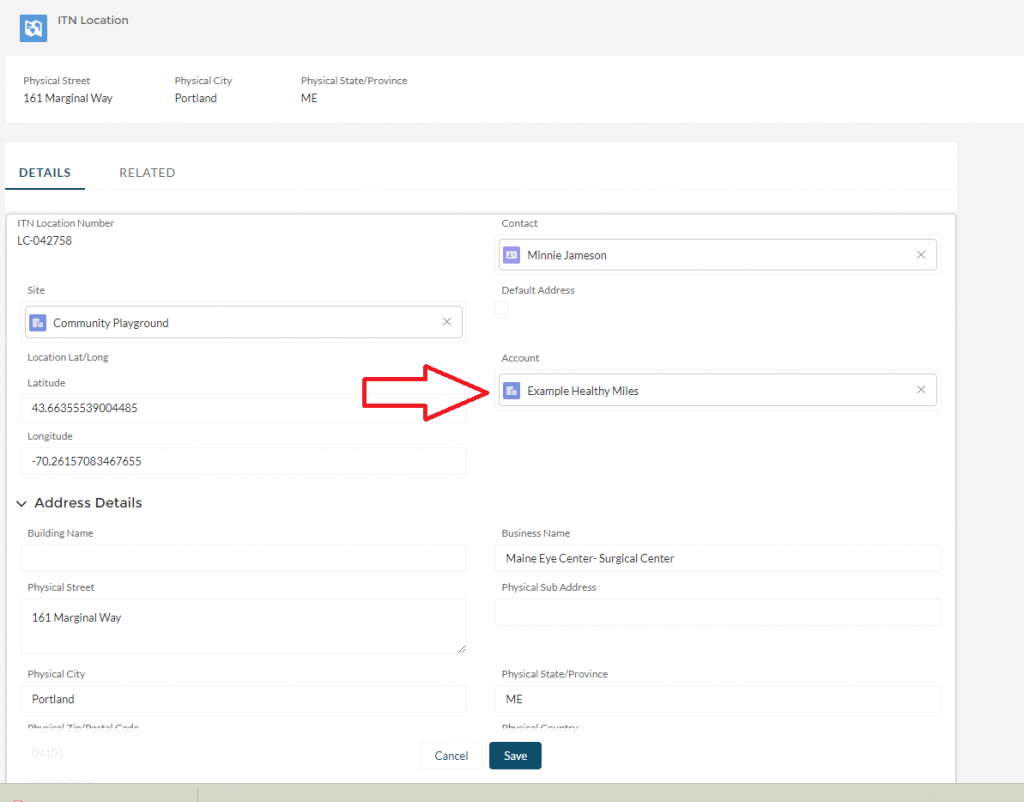This screenshot has width=1024, height=802.
Task: Click the Site icon beside Community Playground
Action: [38, 323]
